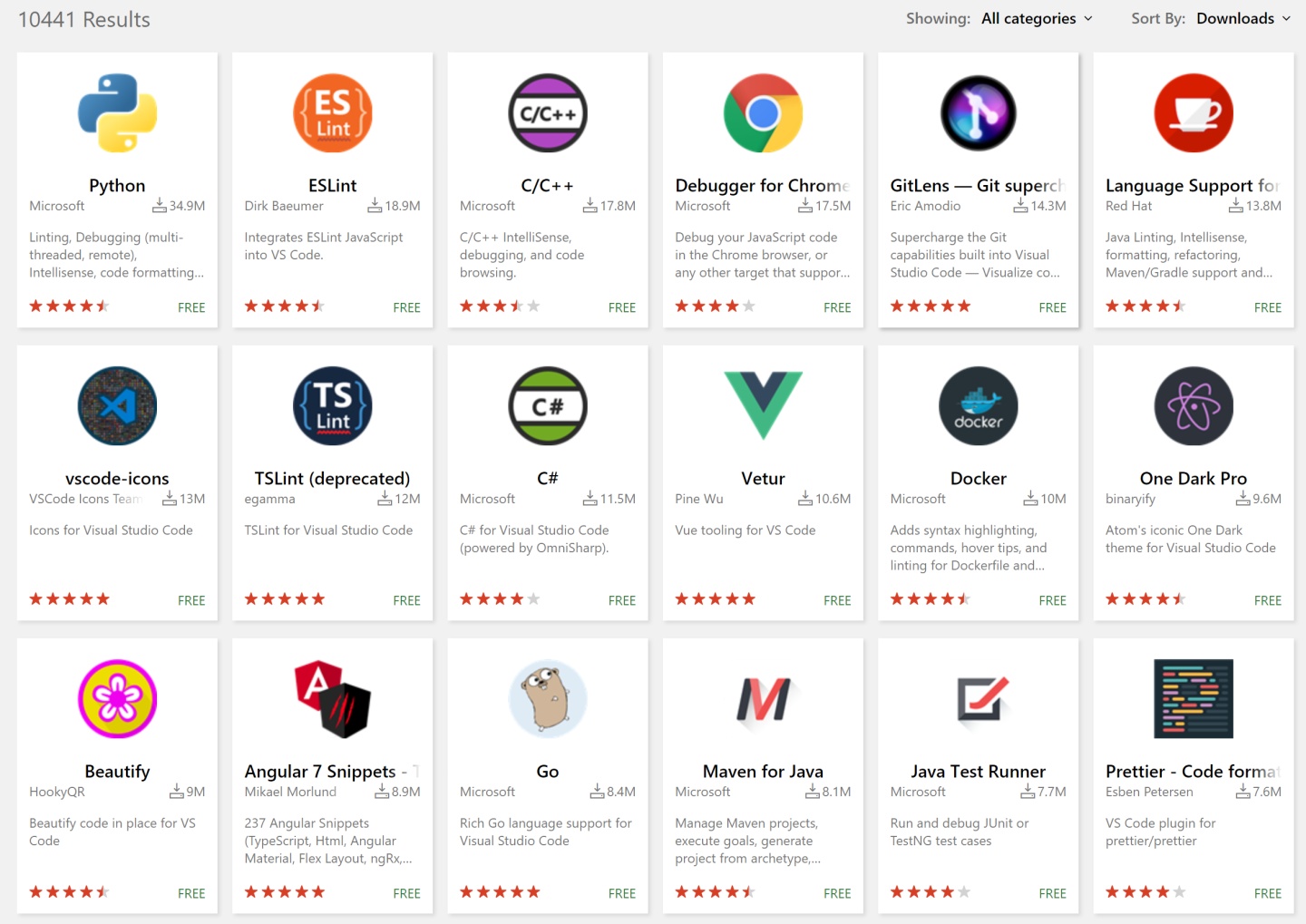Click the C# extension icon

pos(548,406)
